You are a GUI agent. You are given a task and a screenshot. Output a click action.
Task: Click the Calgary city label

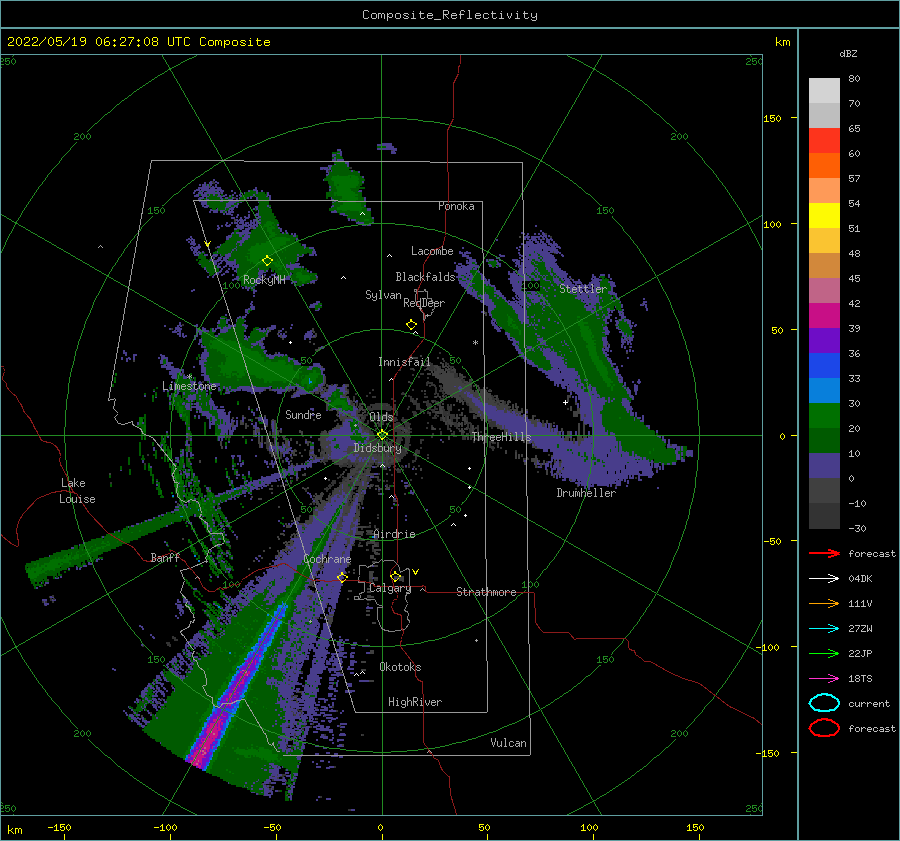point(390,588)
